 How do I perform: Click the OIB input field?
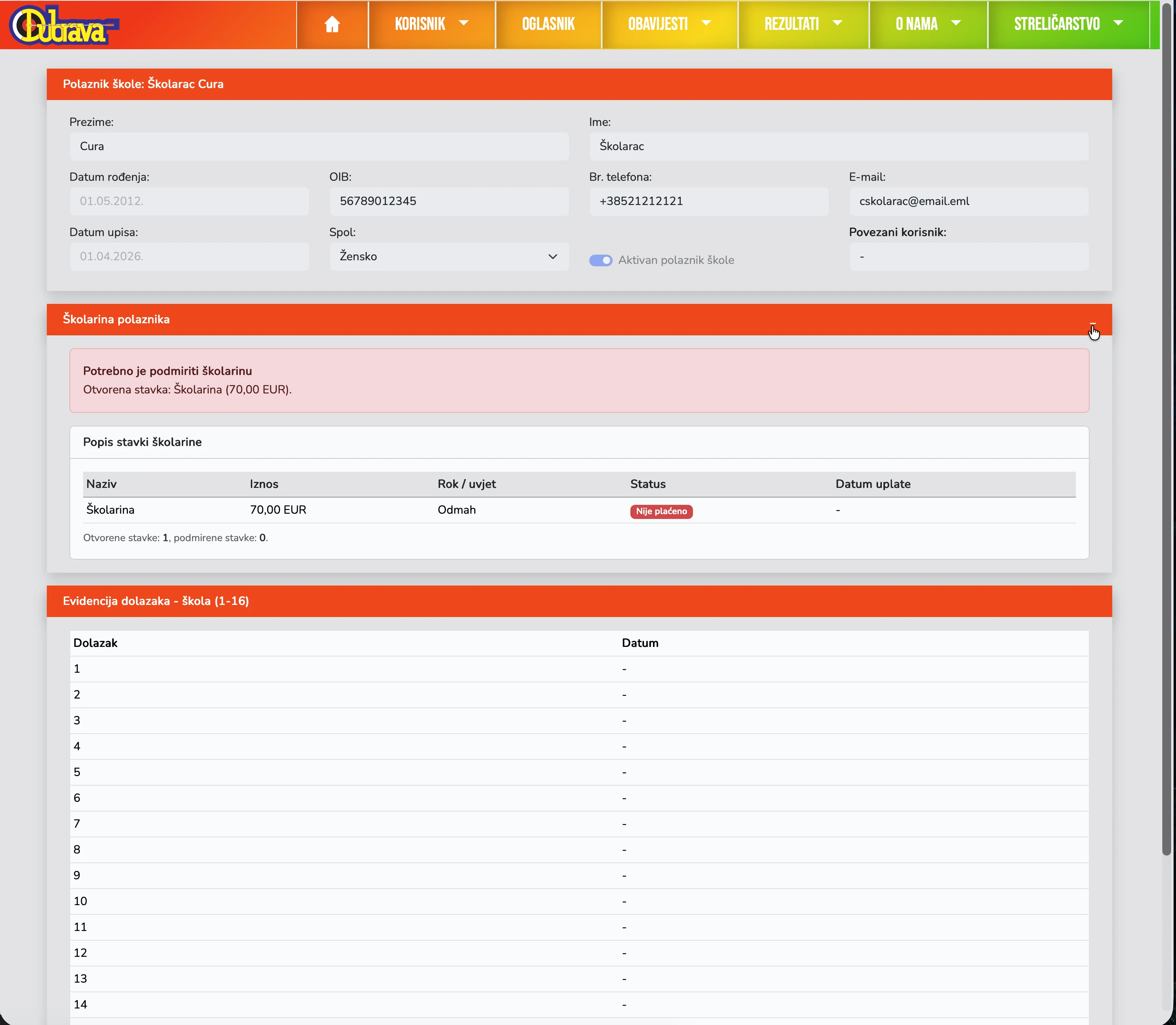(448, 201)
